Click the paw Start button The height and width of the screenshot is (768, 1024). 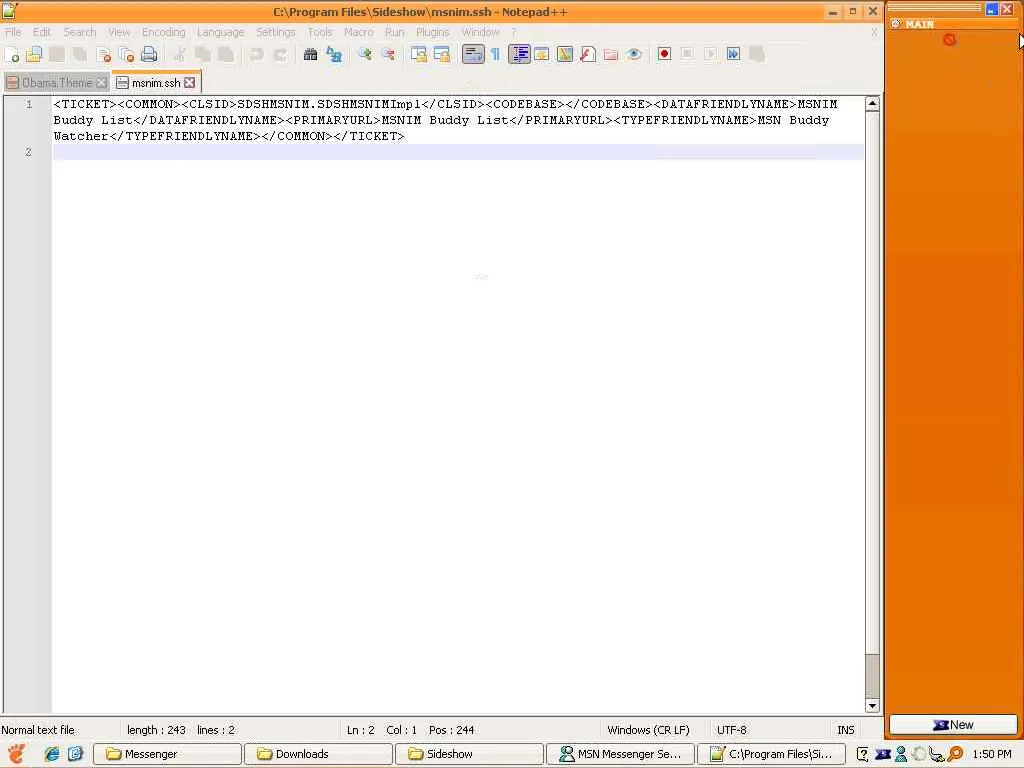pos(17,754)
